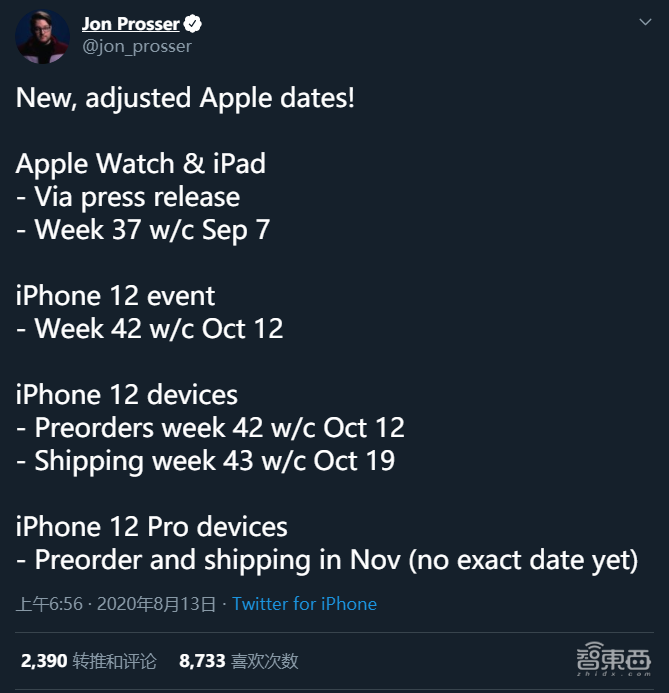
Task: Click the "Week 37 w/c Sep 7" line
Action: click(x=143, y=229)
